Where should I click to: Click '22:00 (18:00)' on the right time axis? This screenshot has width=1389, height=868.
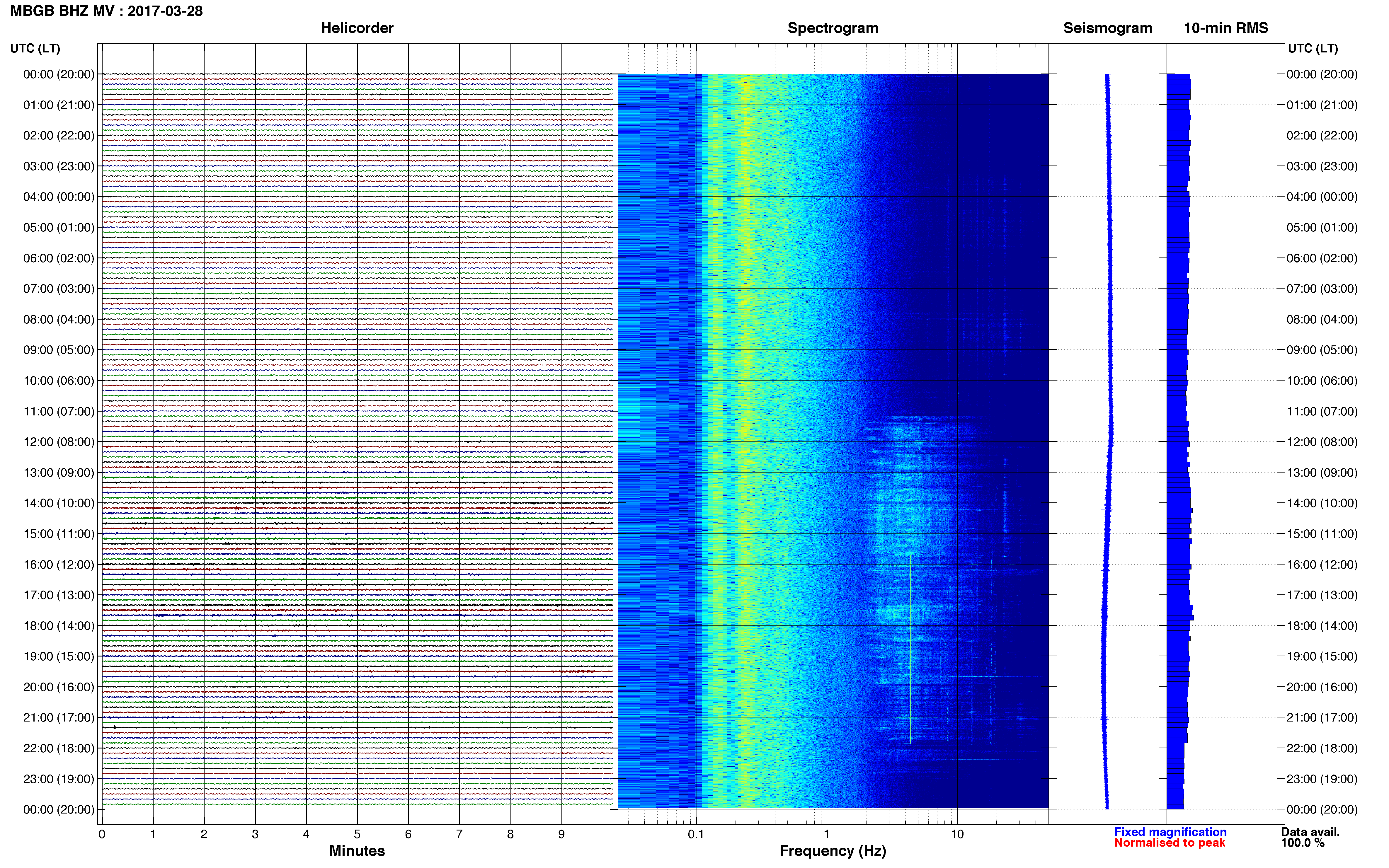point(1322,748)
